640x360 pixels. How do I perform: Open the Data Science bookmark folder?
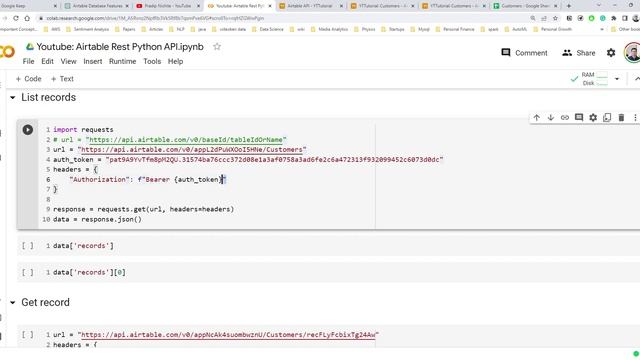tap(268, 29)
